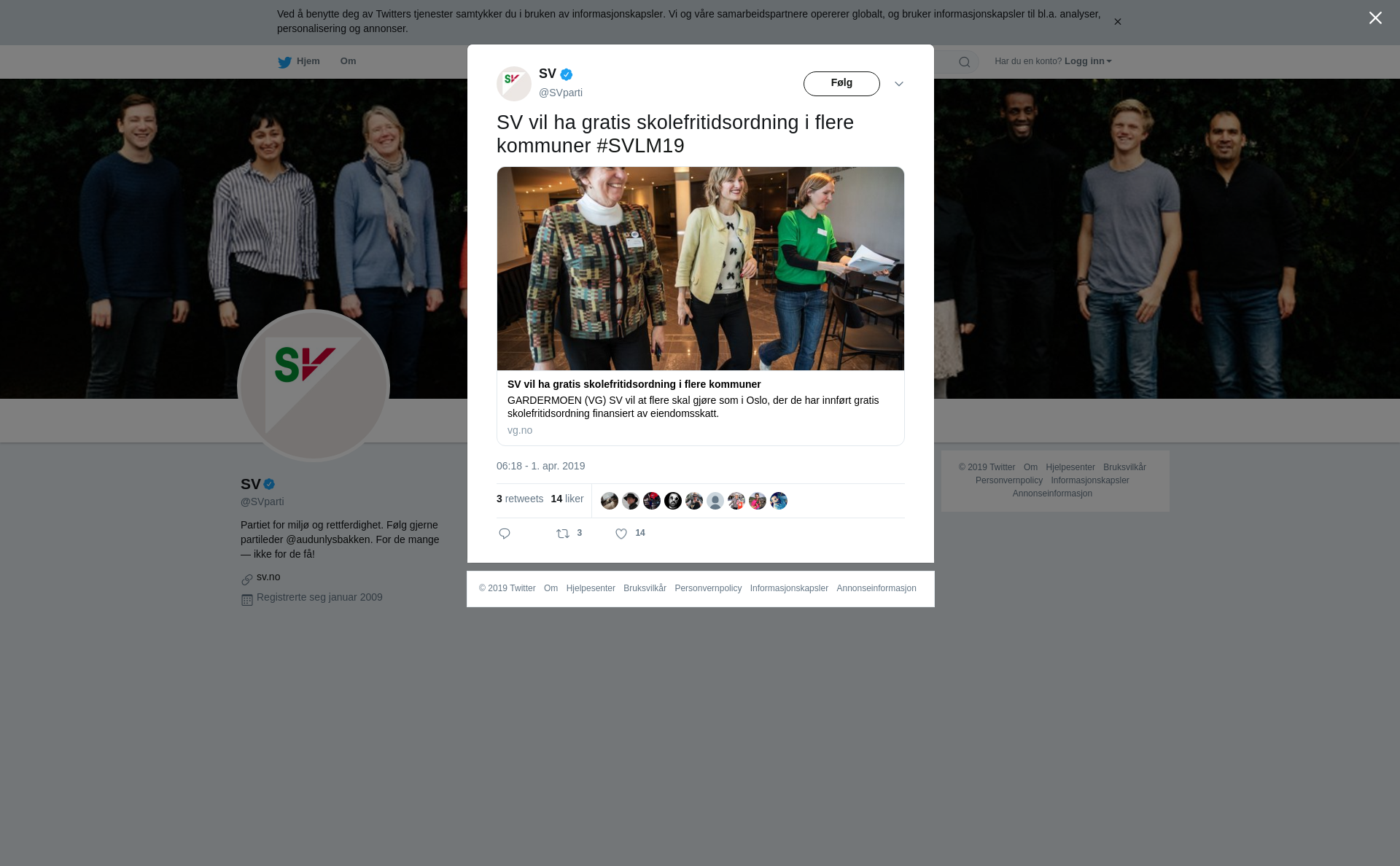This screenshot has height=866, width=1400.
Task: Open the Logg inn dropdown
Action: pos(1087,61)
